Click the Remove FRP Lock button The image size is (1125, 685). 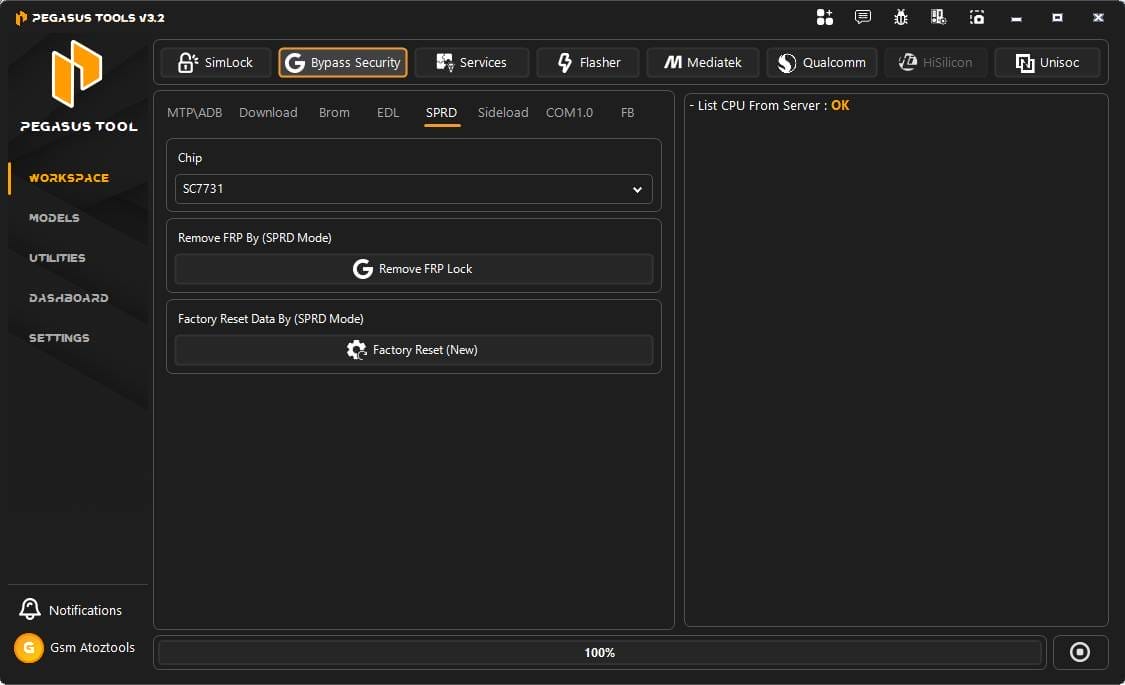(x=413, y=268)
